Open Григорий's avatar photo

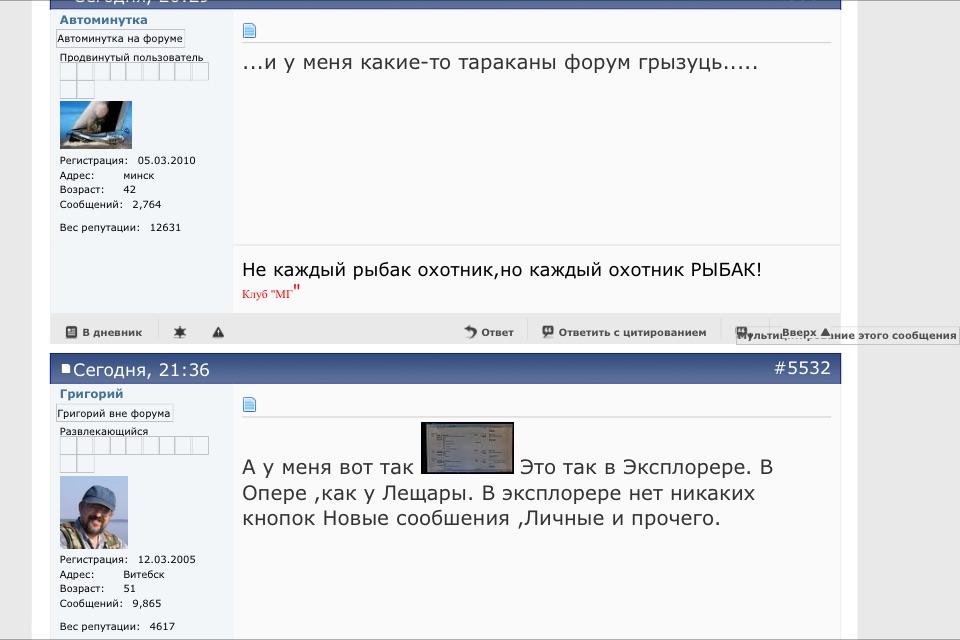[94, 512]
